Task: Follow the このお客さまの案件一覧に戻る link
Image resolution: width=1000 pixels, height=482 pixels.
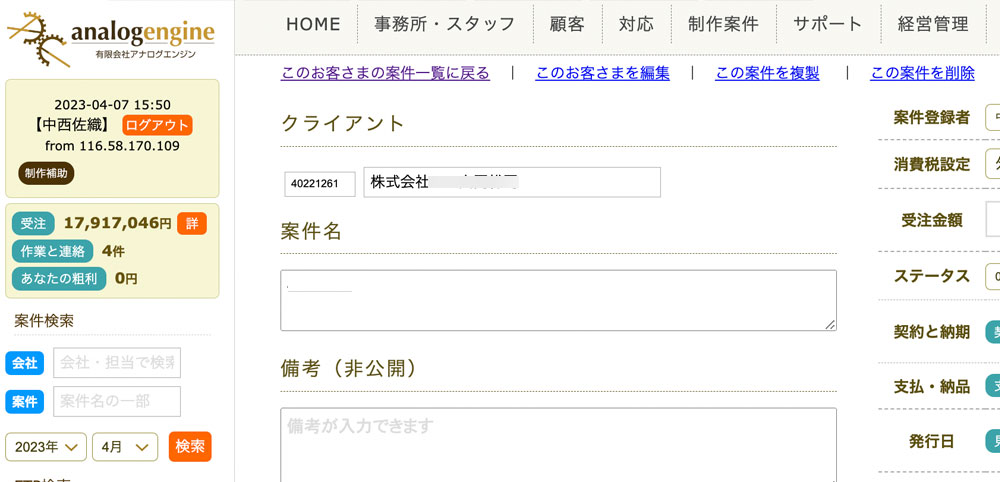Action: 385,73
